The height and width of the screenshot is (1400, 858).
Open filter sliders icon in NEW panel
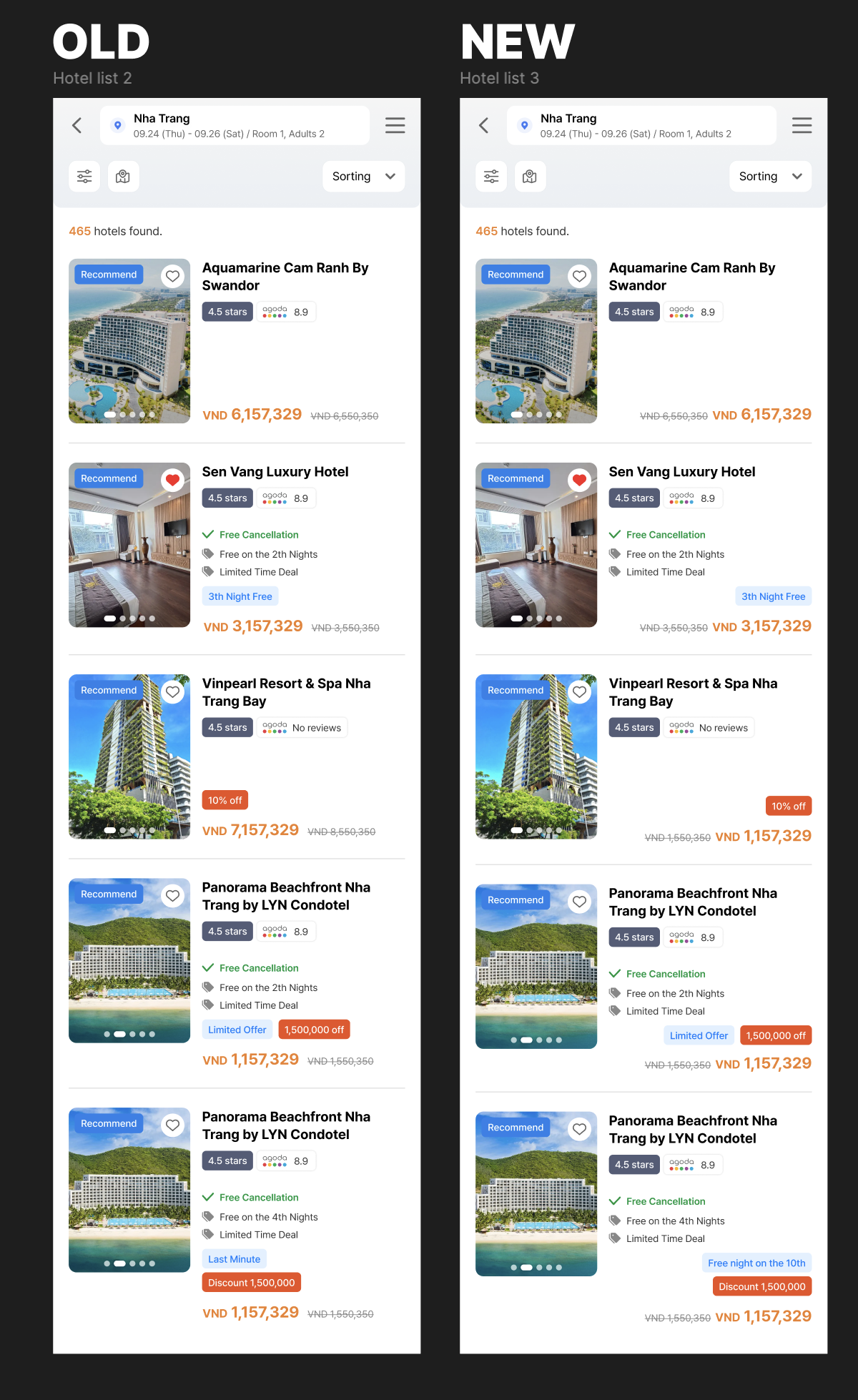[491, 177]
